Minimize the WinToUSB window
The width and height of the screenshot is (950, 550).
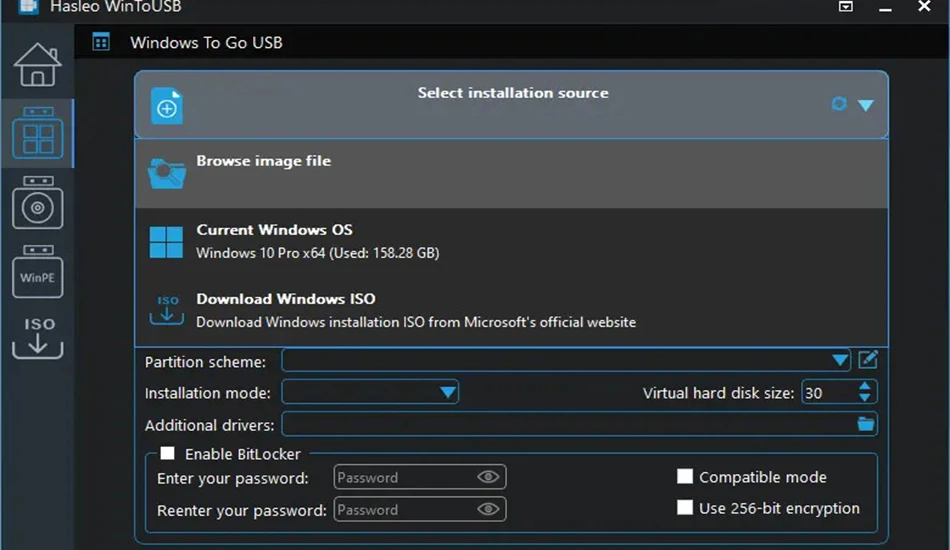[x=885, y=8]
